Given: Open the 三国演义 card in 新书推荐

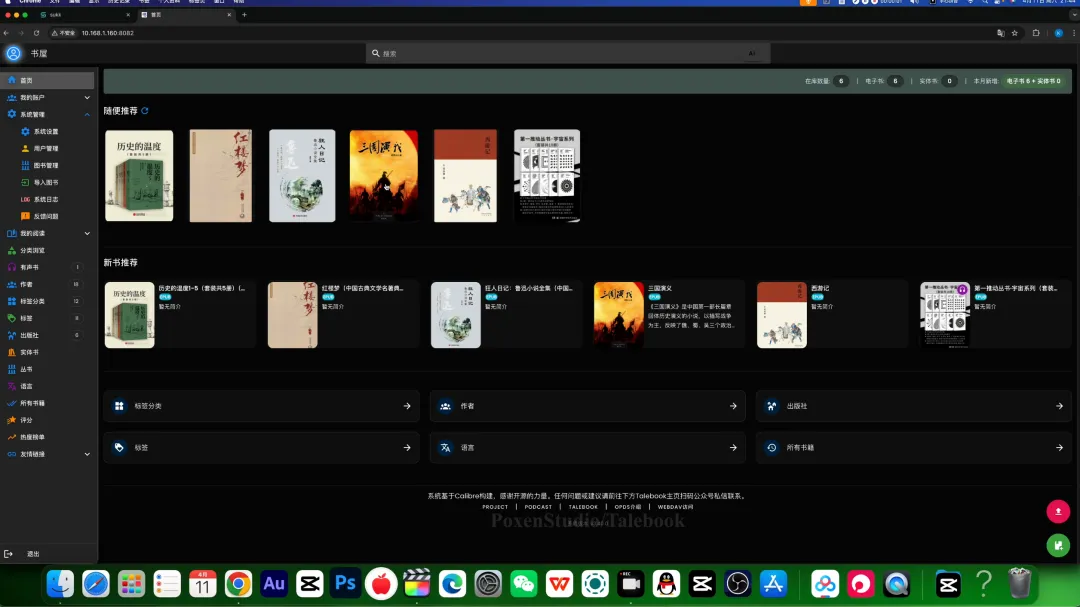Looking at the screenshot, I should [669, 315].
